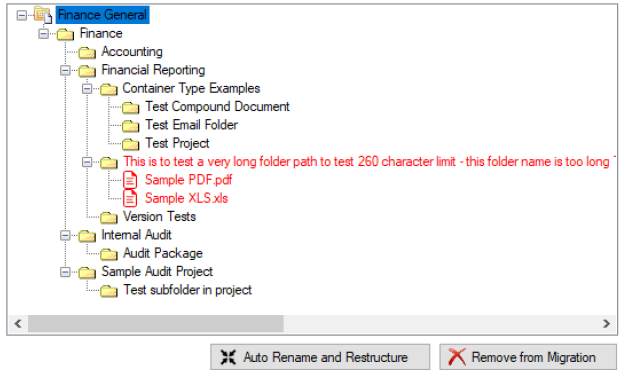Collapse the long red folder name node
This screenshot has width=622, height=375.
click(87, 162)
